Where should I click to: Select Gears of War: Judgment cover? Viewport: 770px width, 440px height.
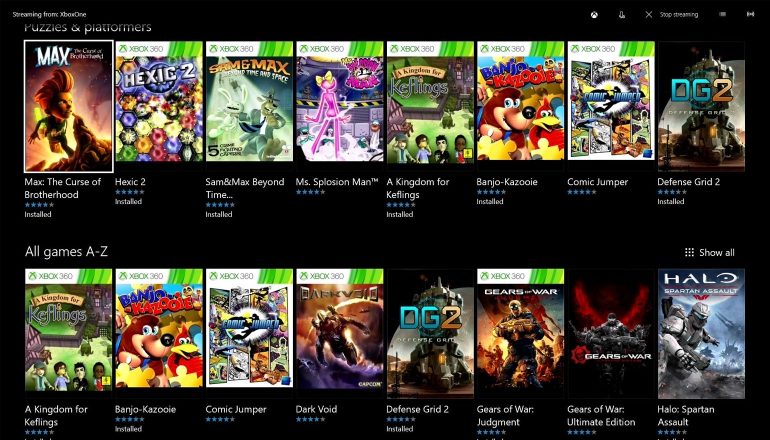[x=520, y=334]
